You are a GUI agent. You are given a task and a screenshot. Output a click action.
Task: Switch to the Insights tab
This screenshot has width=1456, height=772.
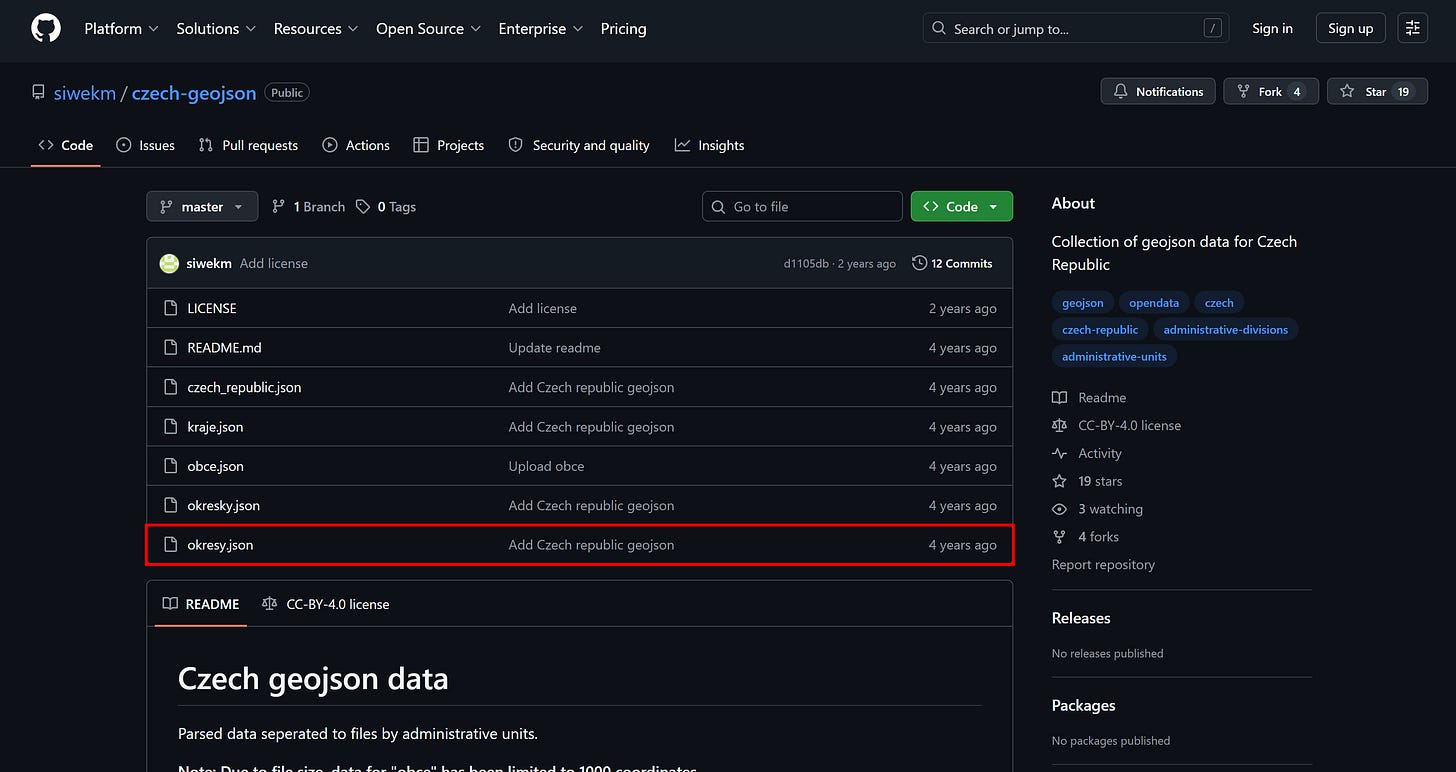[710, 145]
